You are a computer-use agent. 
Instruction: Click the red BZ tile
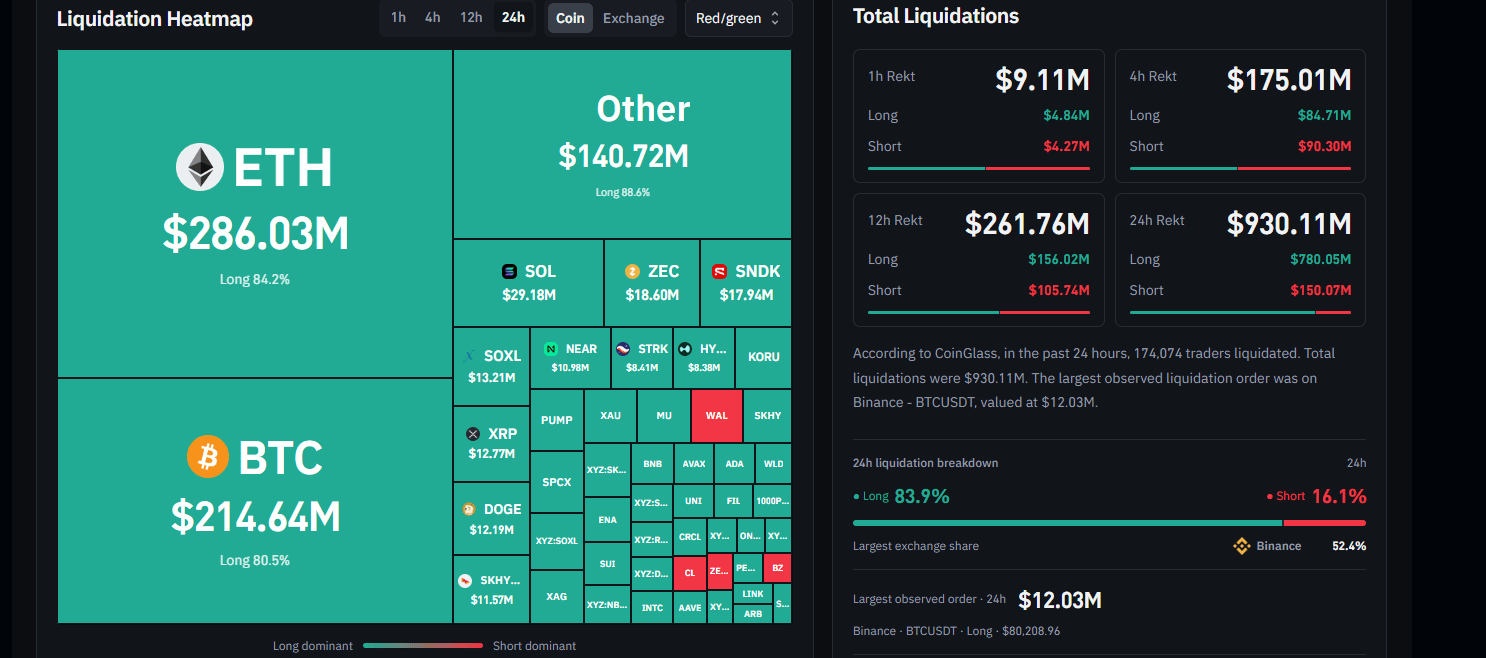pyautogui.click(x=777, y=568)
